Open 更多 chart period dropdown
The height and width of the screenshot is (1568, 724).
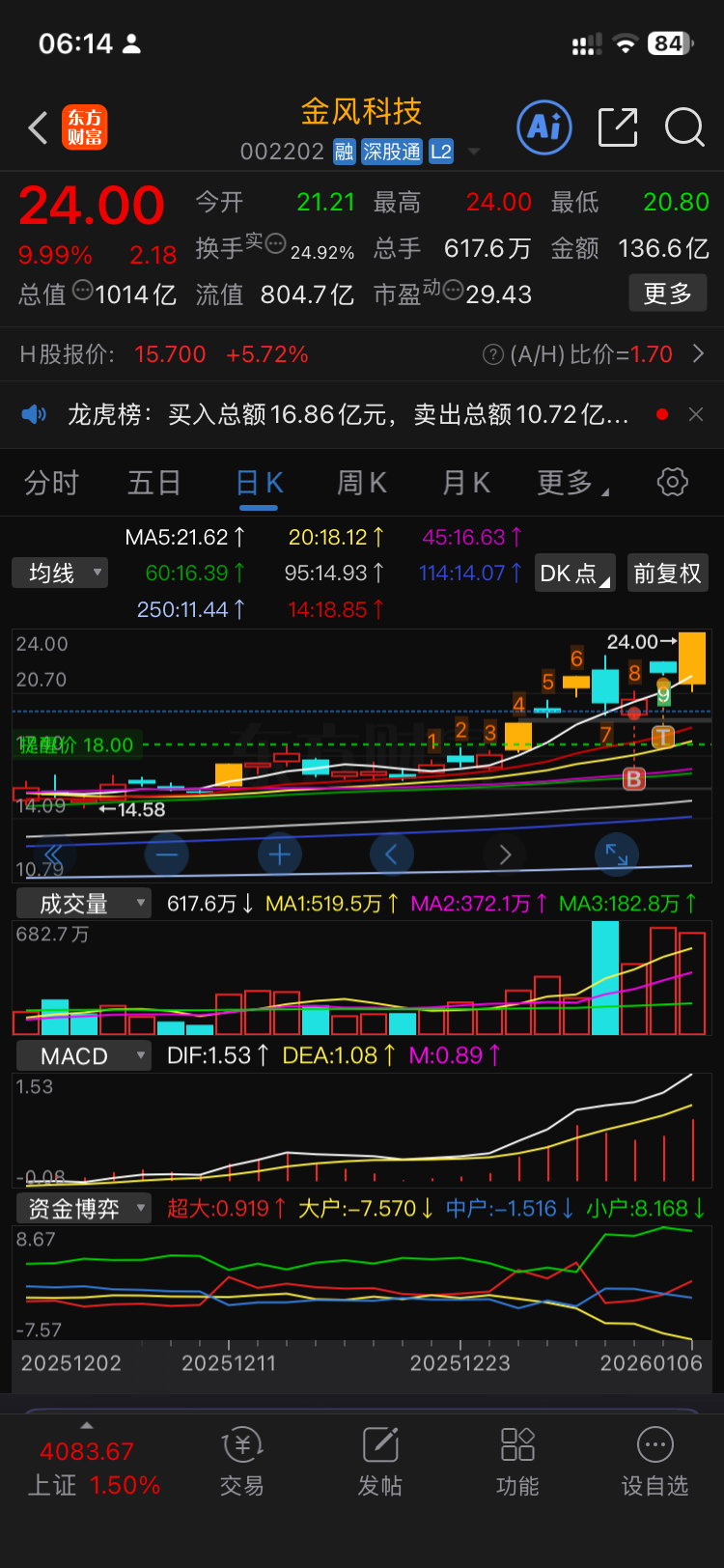(571, 482)
